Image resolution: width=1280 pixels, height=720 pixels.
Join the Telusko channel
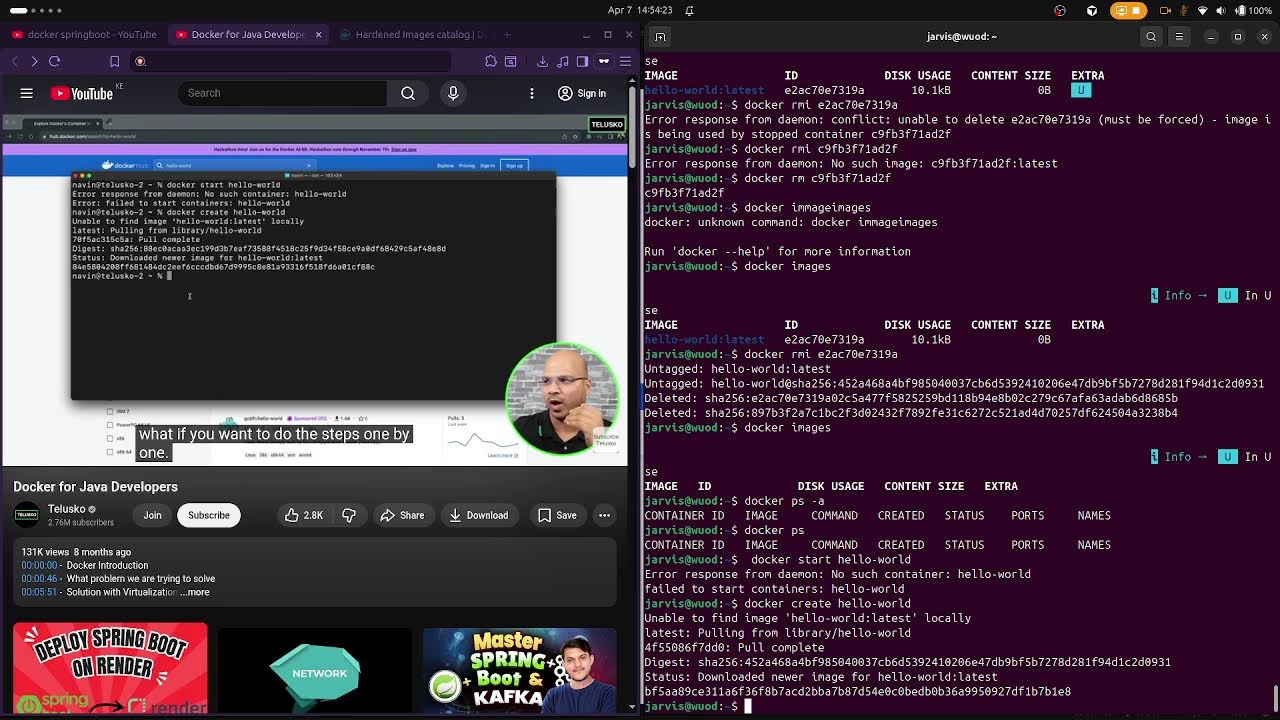click(x=152, y=515)
